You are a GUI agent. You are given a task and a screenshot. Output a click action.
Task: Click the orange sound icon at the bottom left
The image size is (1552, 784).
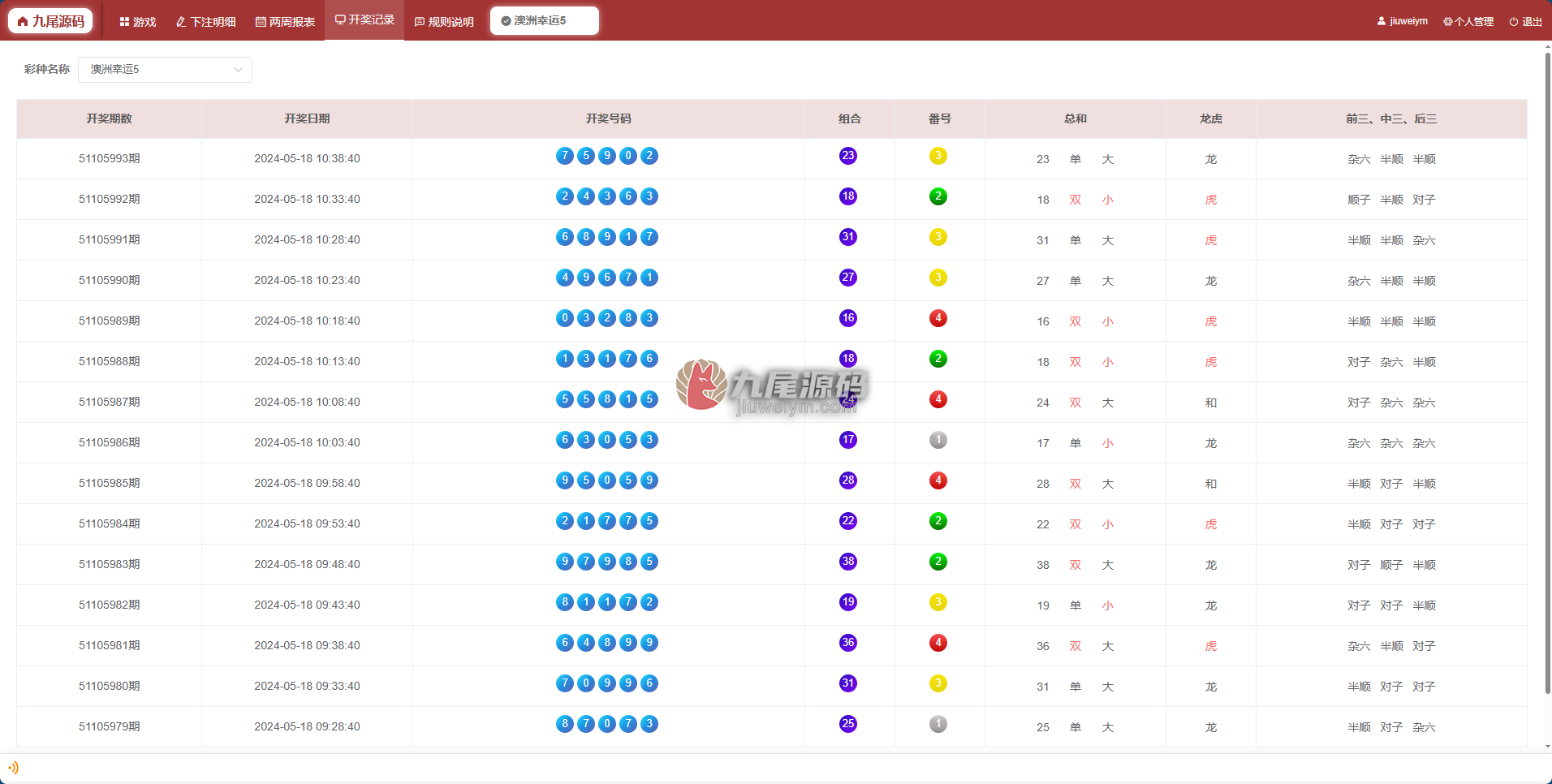click(x=13, y=767)
